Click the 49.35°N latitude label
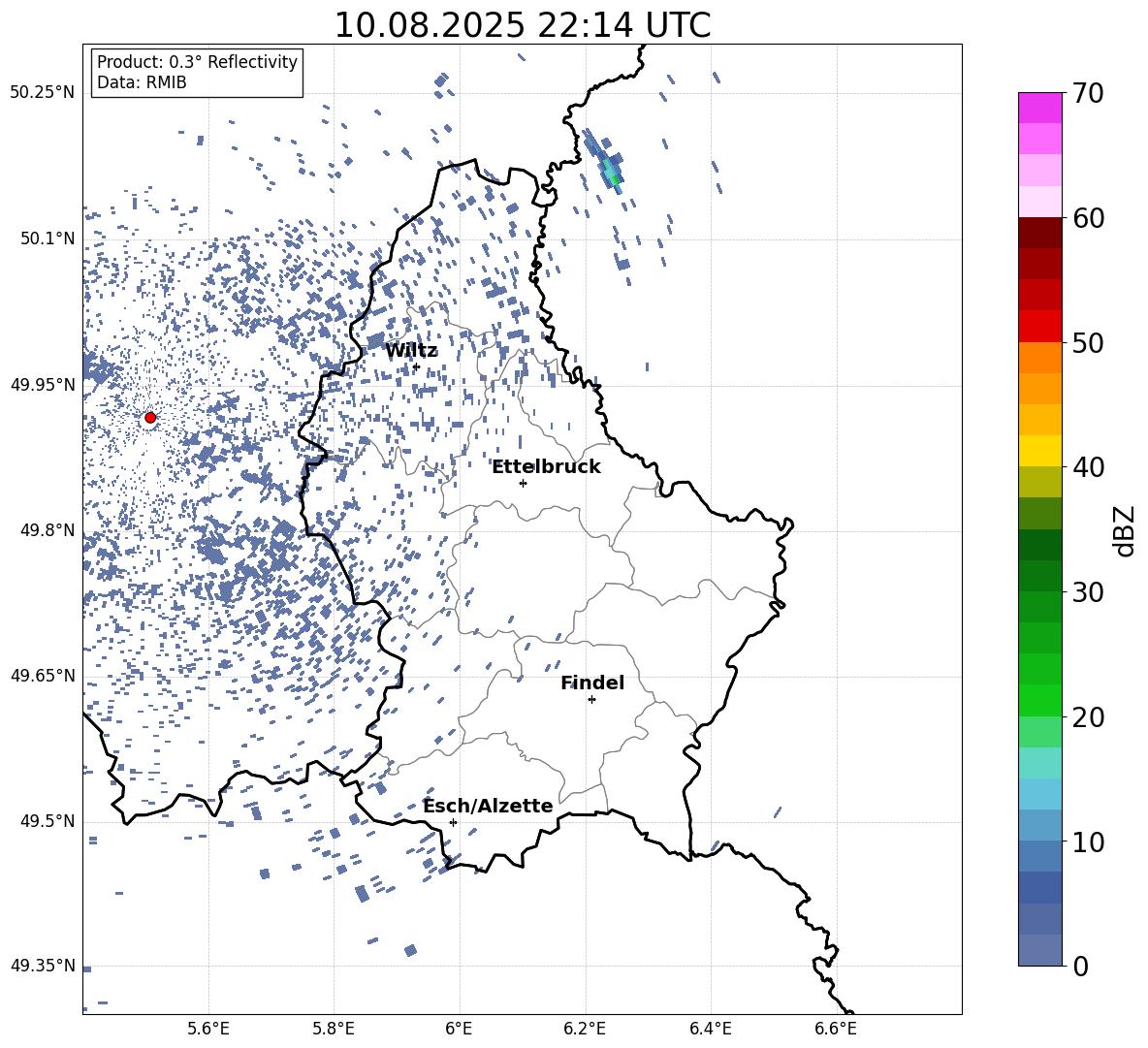 coord(43,966)
